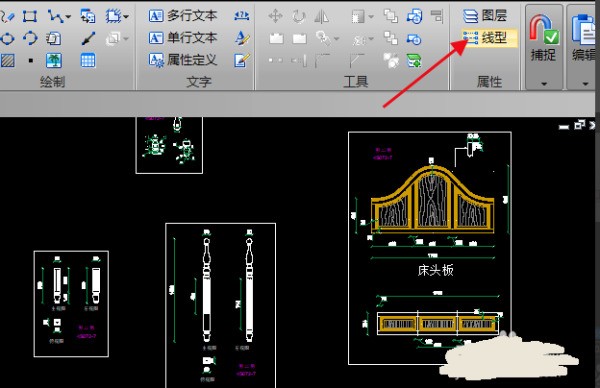The image size is (600, 388).
Task: Open the text style brush icon
Action: [x=242, y=38]
